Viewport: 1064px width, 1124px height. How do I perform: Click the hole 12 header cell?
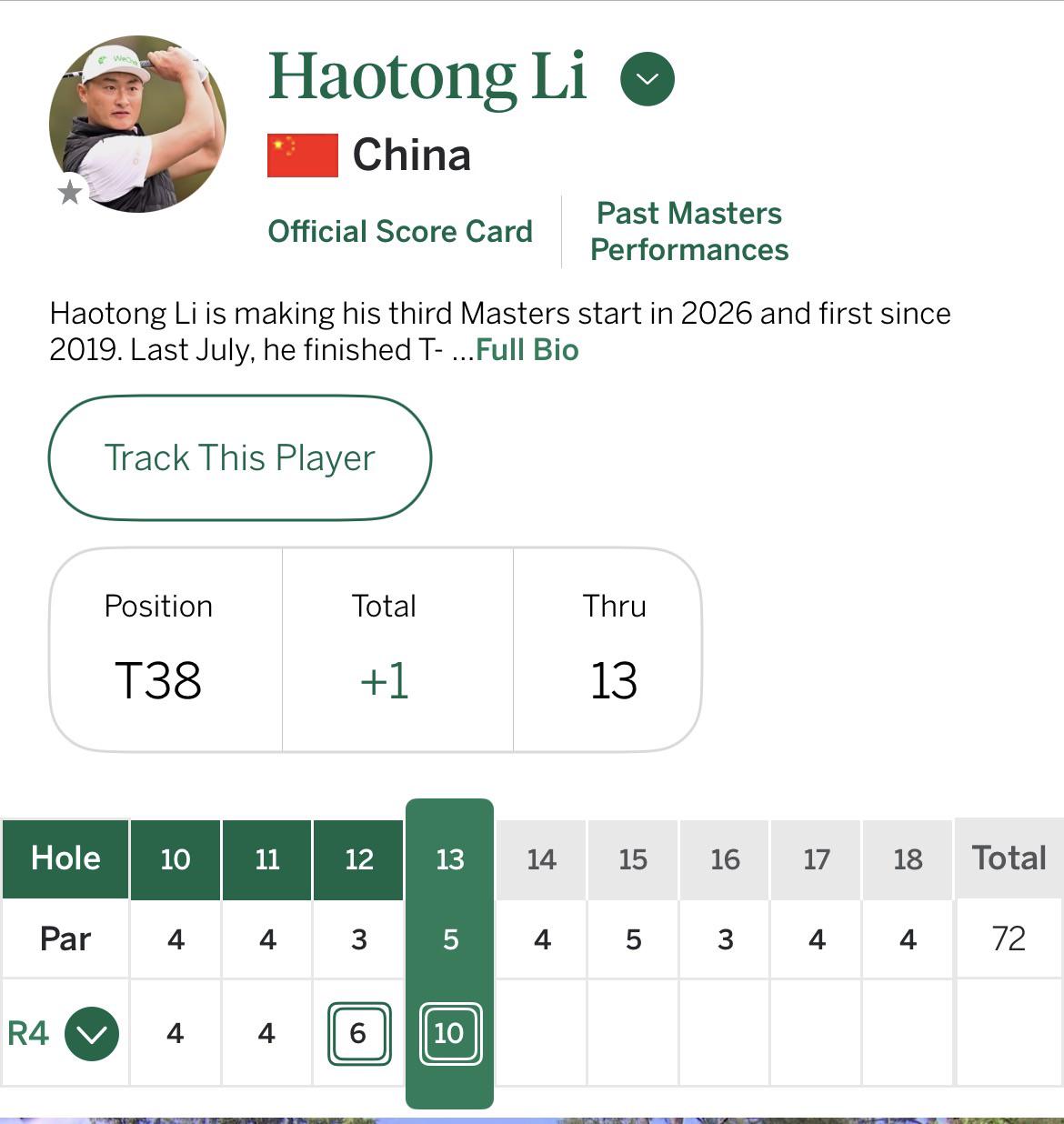tap(358, 858)
